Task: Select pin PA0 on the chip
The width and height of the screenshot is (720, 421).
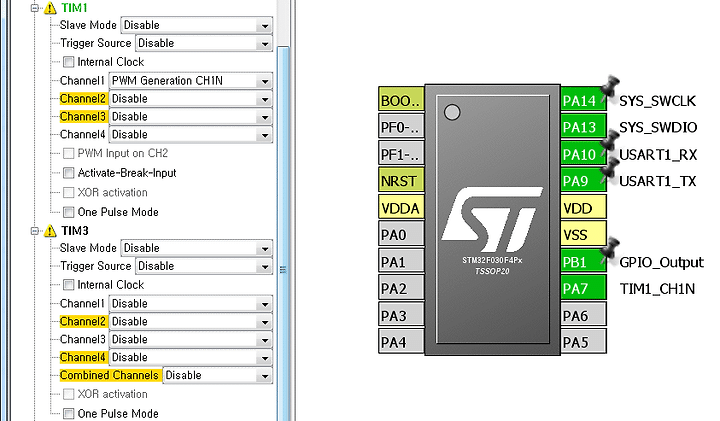Action: [401, 235]
